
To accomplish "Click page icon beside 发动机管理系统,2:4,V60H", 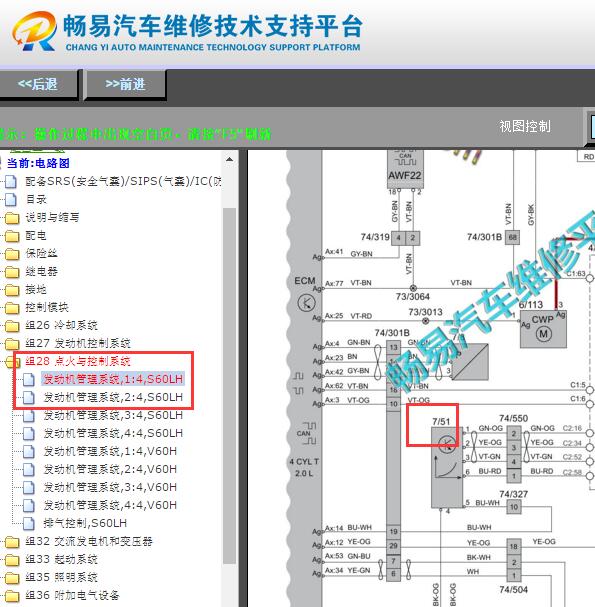I will [x=29, y=470].
